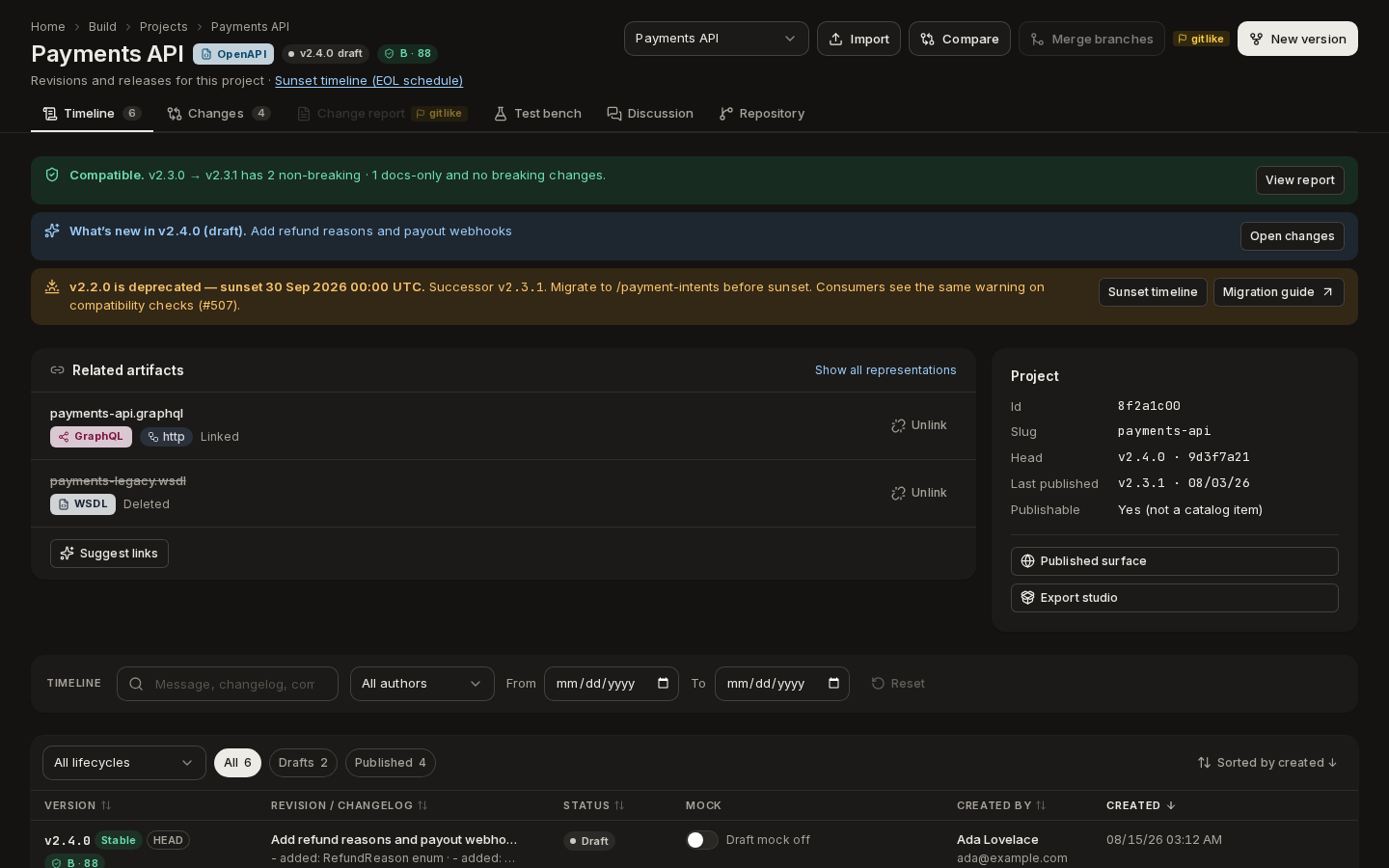Click the sunset icon in the deprecation banner
This screenshot has height=868, width=1389.
coord(52,286)
